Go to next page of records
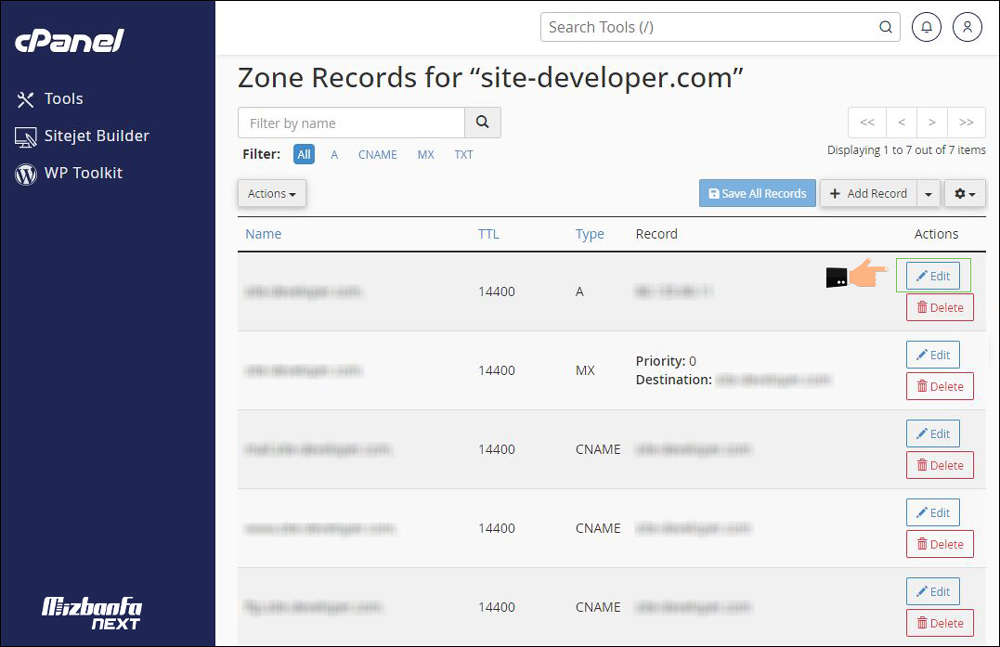1000x647 pixels. tap(932, 123)
